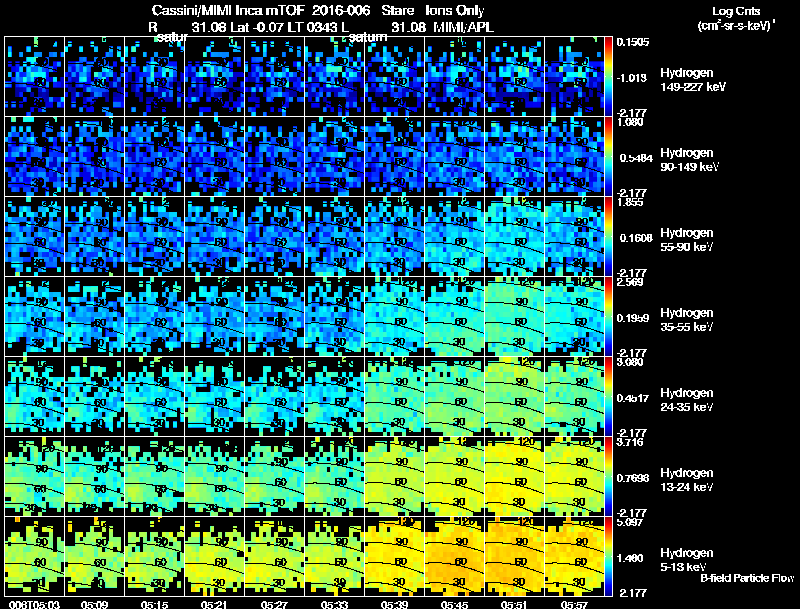Open the 90-149 keV panel at 05:09
This screenshot has width=800, height=609.
[x=94, y=157]
